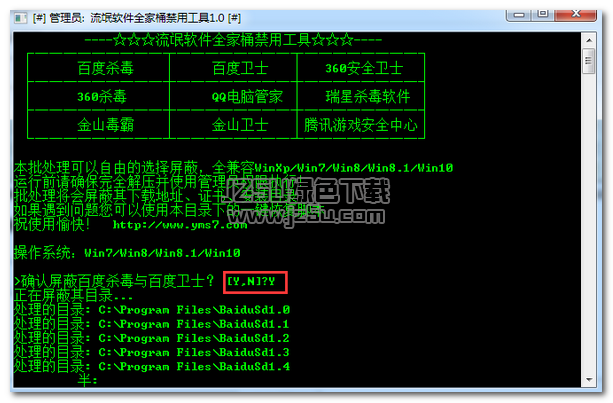Screen dimensions: 613x403
Task: Click the 金山毒霸 table cell
Action: 99,124
